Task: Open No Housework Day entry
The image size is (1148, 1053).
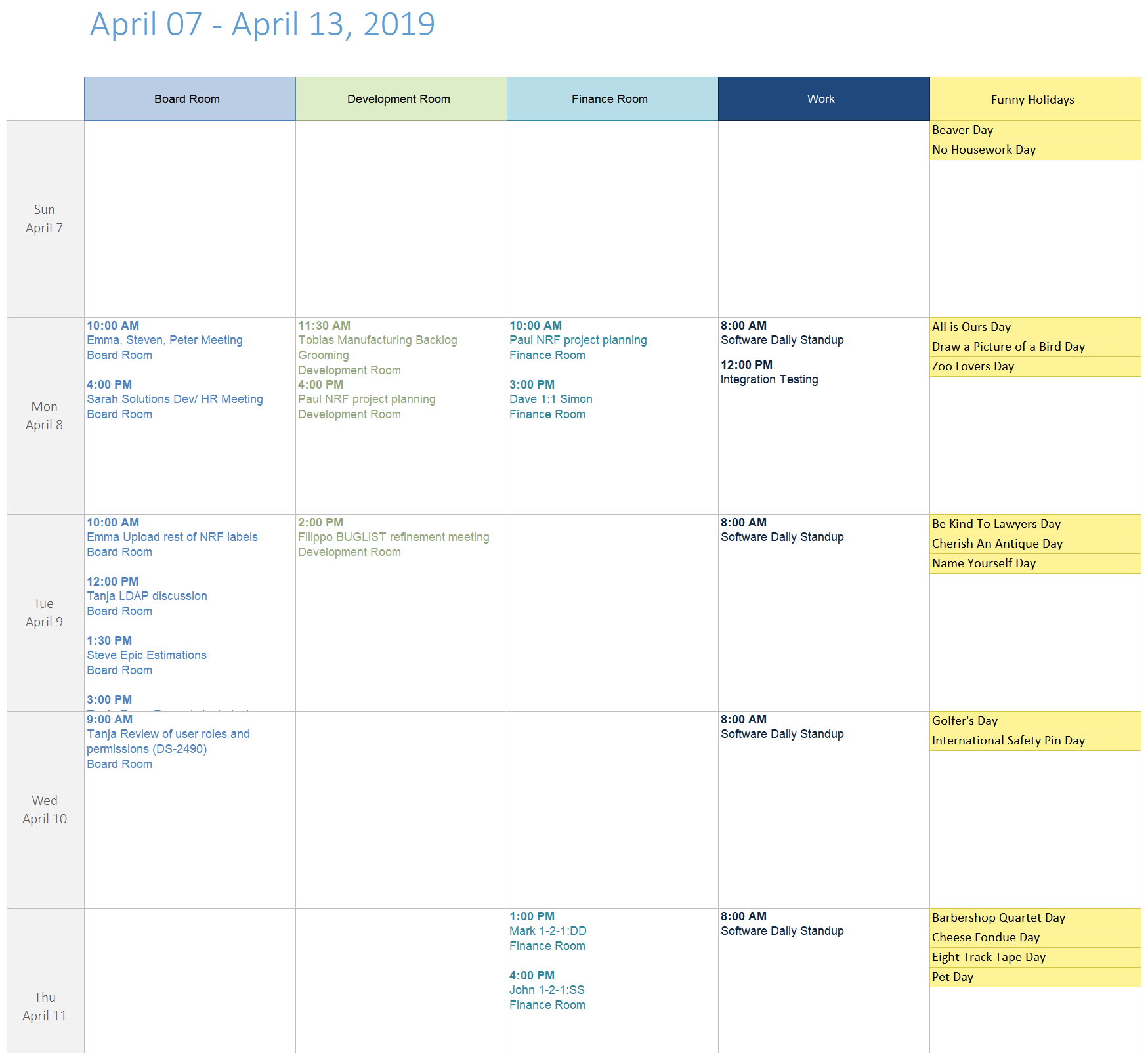Action: [x=1035, y=150]
